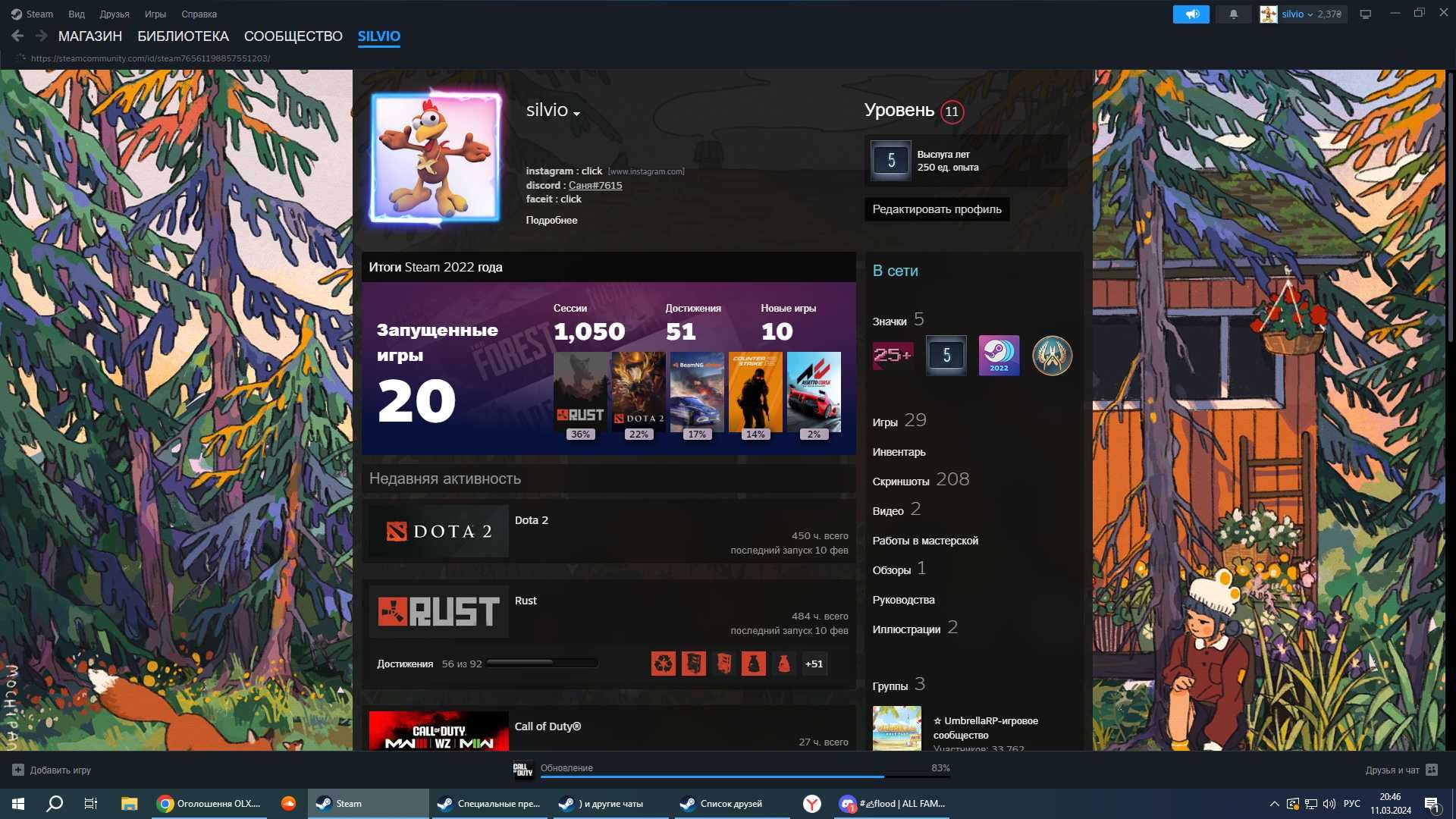The height and width of the screenshot is (819, 1456).
Task: Open the Саня#7615 discord link
Action: pos(595,185)
